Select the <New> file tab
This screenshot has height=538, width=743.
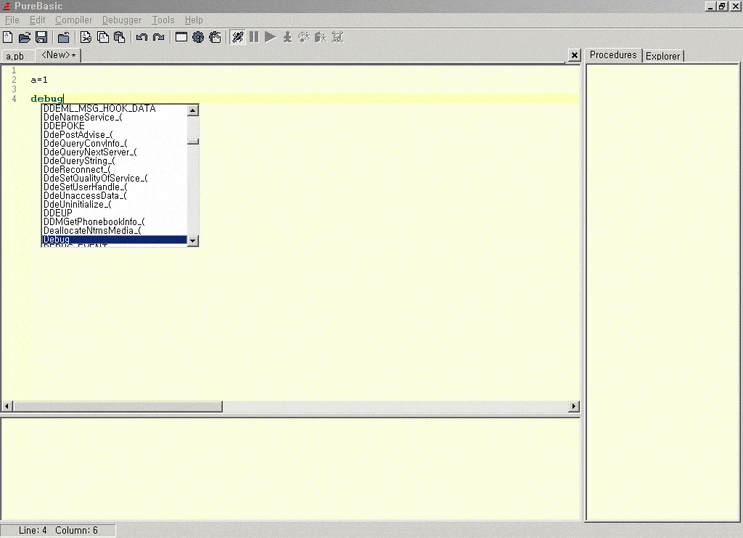tap(58, 55)
